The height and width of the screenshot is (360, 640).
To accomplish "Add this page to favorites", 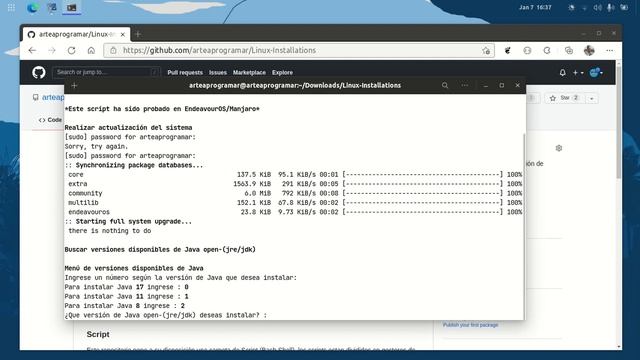I will coord(486,51).
